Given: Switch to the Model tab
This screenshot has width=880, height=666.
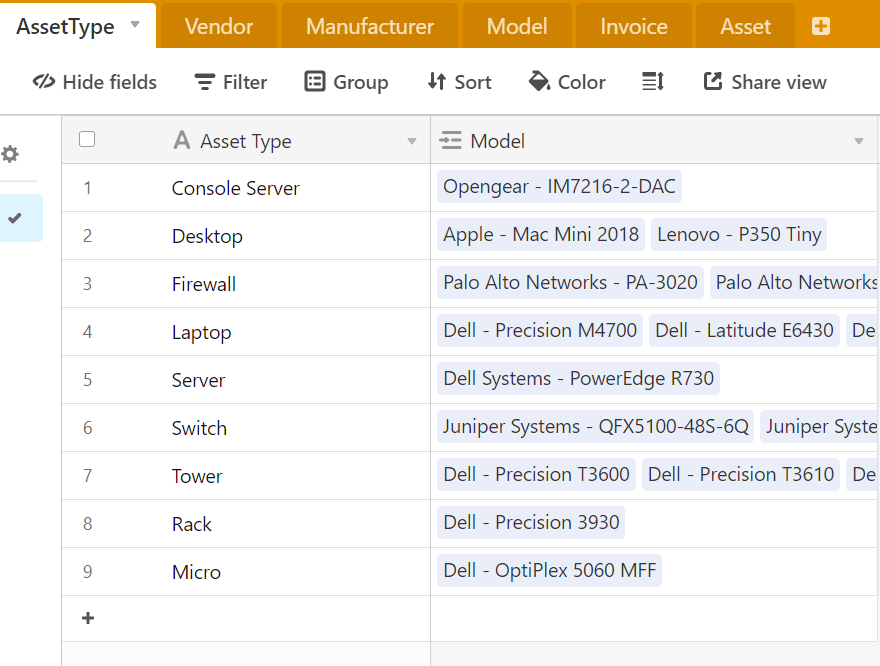Looking at the screenshot, I should (517, 26).
